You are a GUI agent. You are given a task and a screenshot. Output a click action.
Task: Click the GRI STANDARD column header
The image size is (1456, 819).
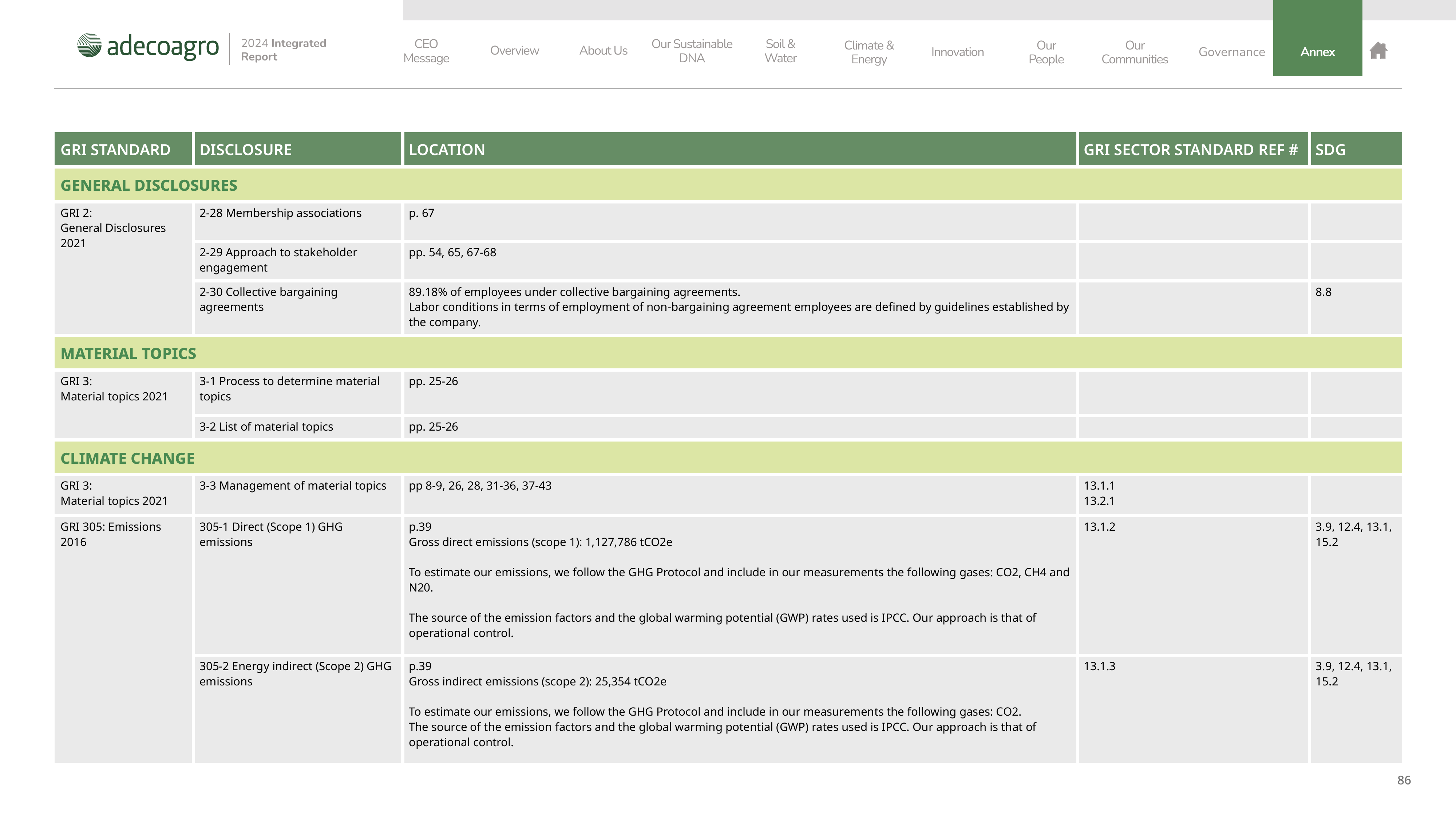(123, 149)
